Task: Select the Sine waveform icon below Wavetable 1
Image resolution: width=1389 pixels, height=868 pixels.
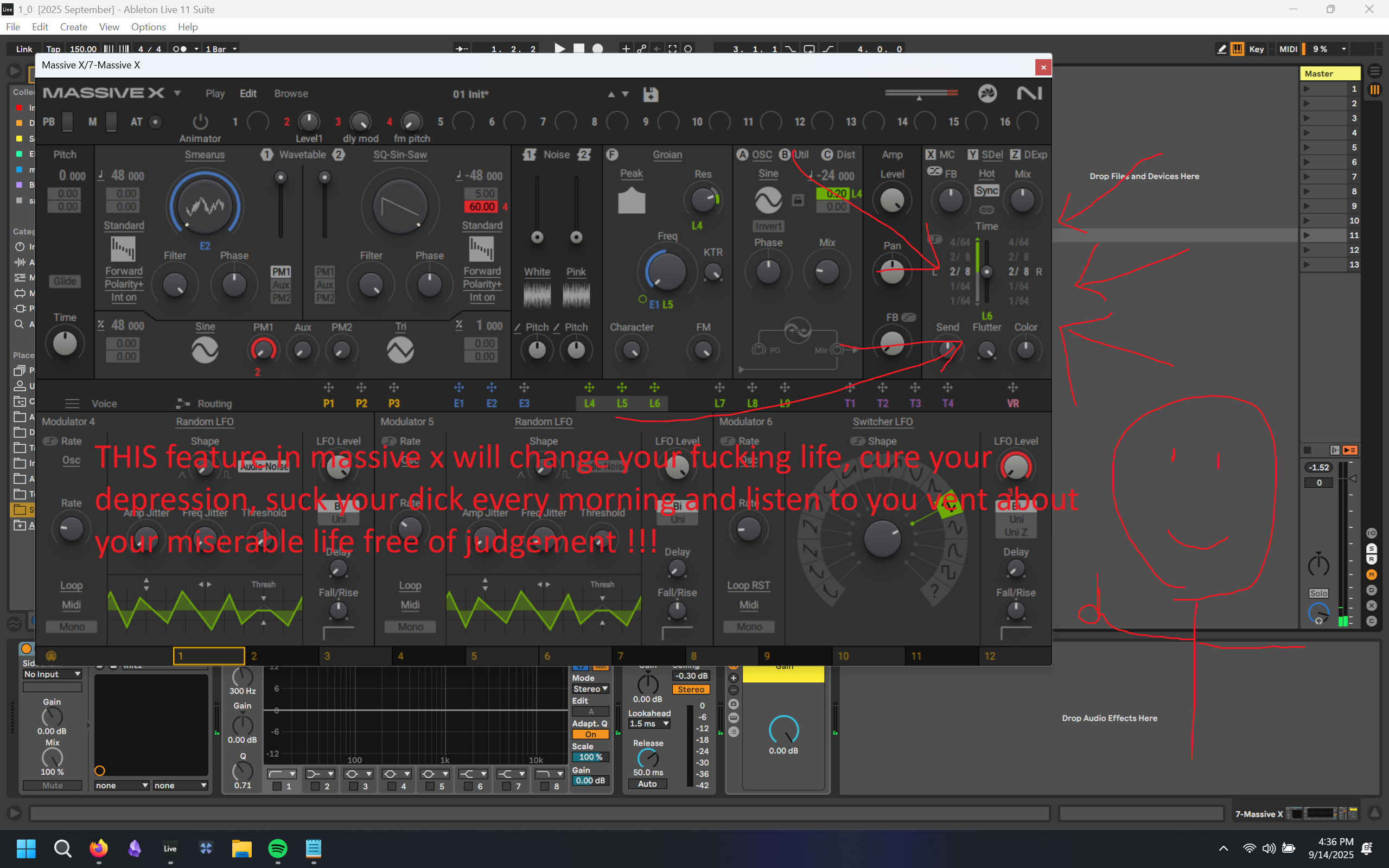Action: pyautogui.click(x=205, y=349)
